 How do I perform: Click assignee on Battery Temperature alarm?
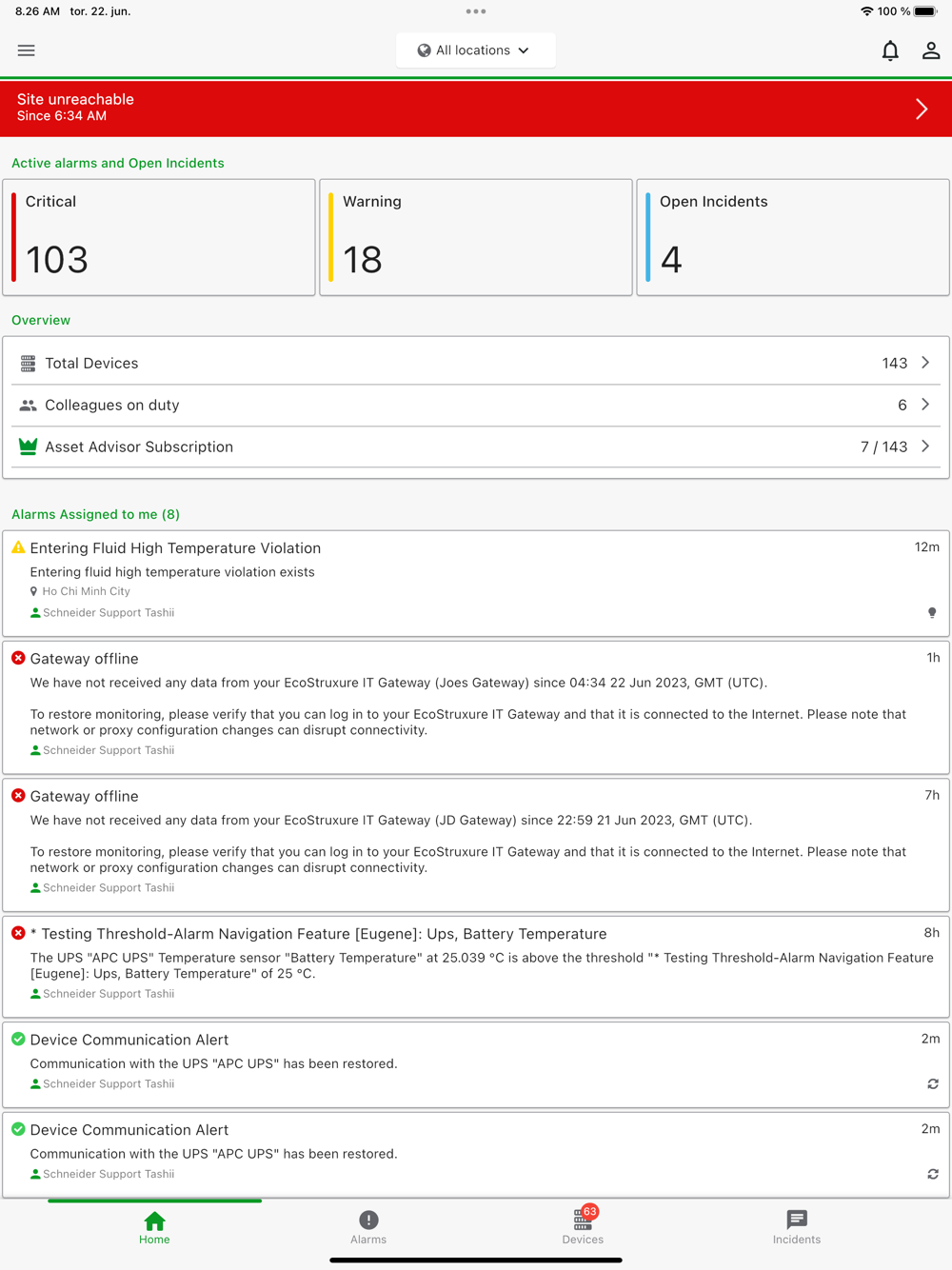coord(102,994)
